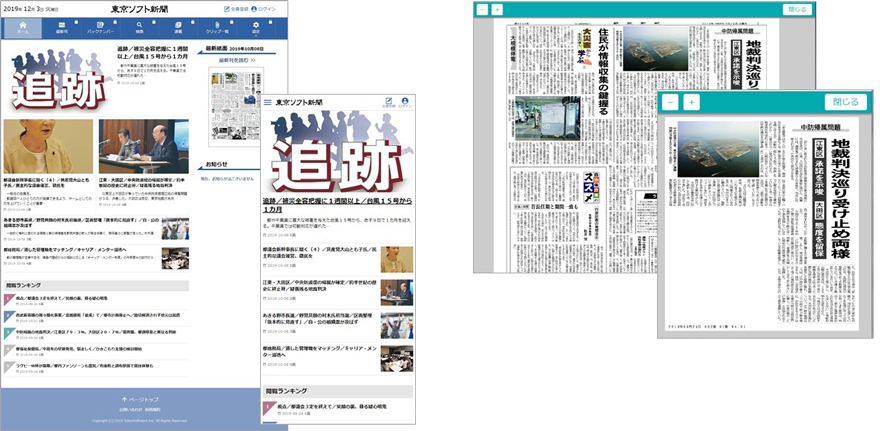The image size is (880, 431).
Task: Open desktop article あきる野市長選／野党共闘の村木氏初当選
Action: (x=82, y=221)
